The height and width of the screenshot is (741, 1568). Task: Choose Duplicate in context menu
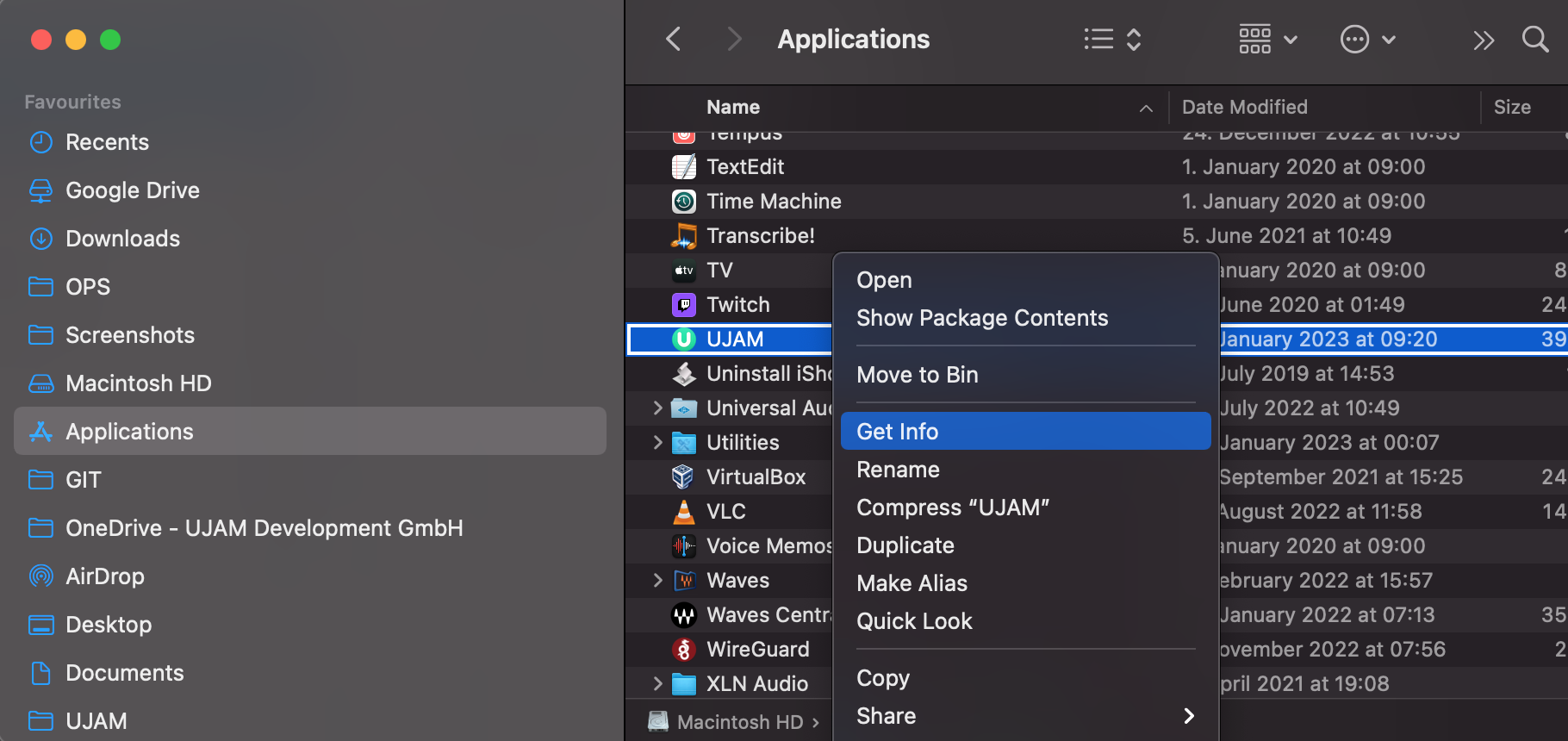(1025, 545)
